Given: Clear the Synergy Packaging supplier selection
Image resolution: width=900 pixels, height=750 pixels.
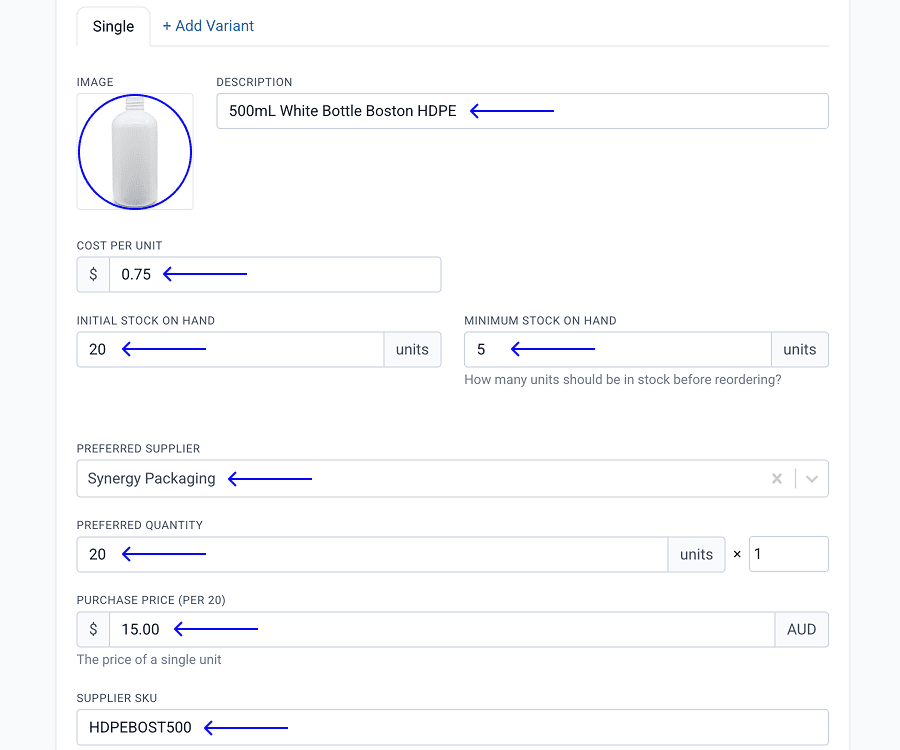Looking at the screenshot, I should (x=777, y=479).
